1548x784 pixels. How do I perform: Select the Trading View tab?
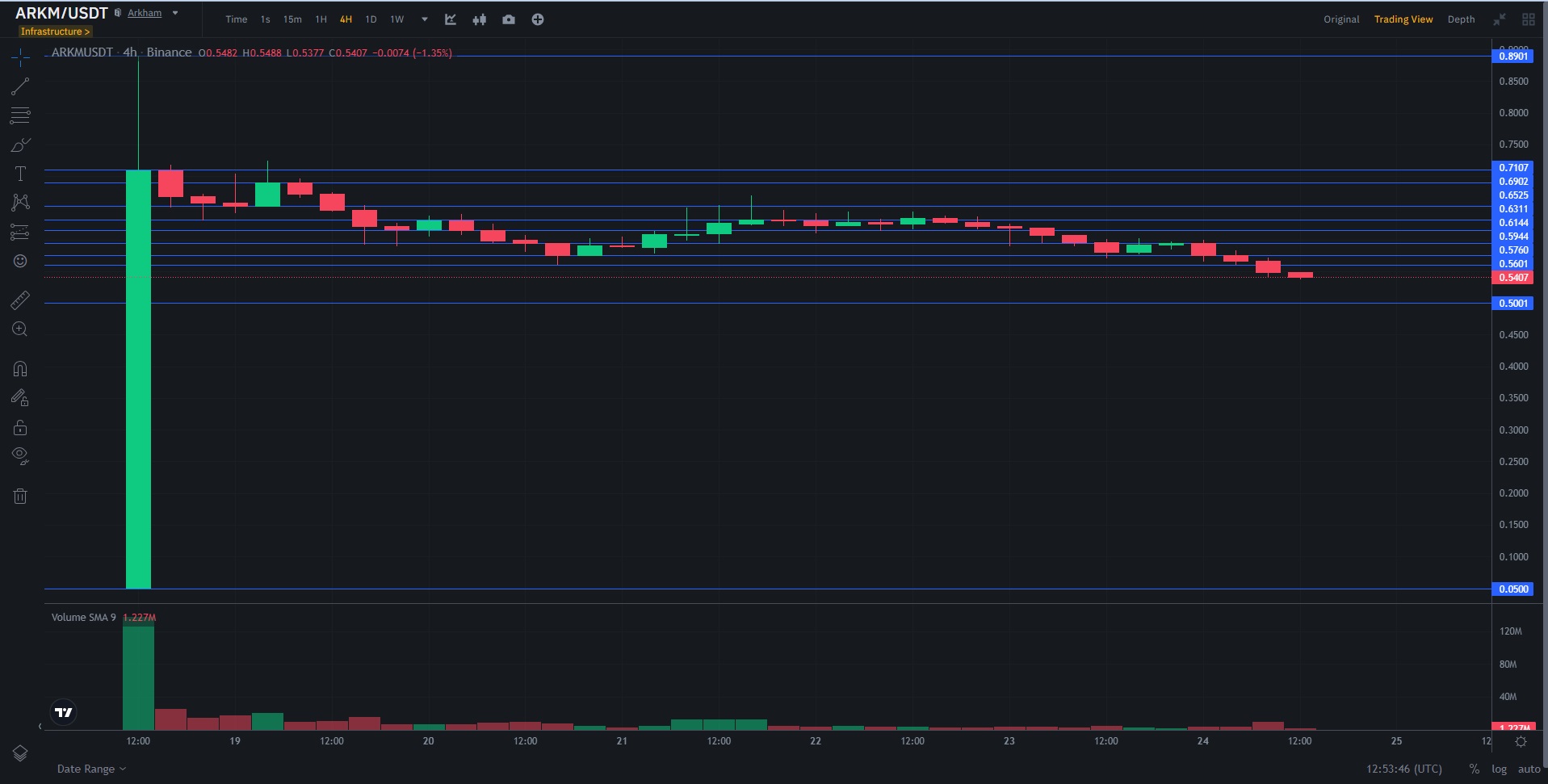click(x=1403, y=19)
